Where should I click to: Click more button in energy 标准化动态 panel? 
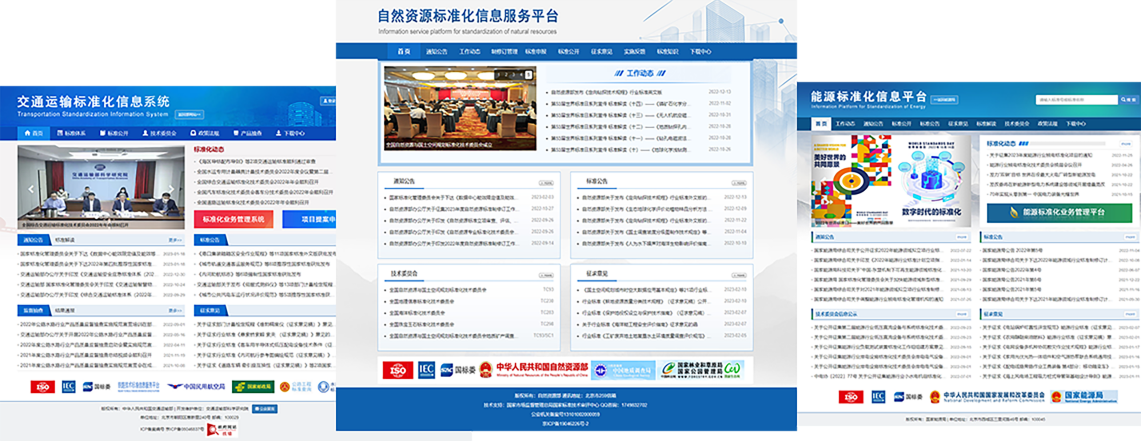[x=1124, y=145]
